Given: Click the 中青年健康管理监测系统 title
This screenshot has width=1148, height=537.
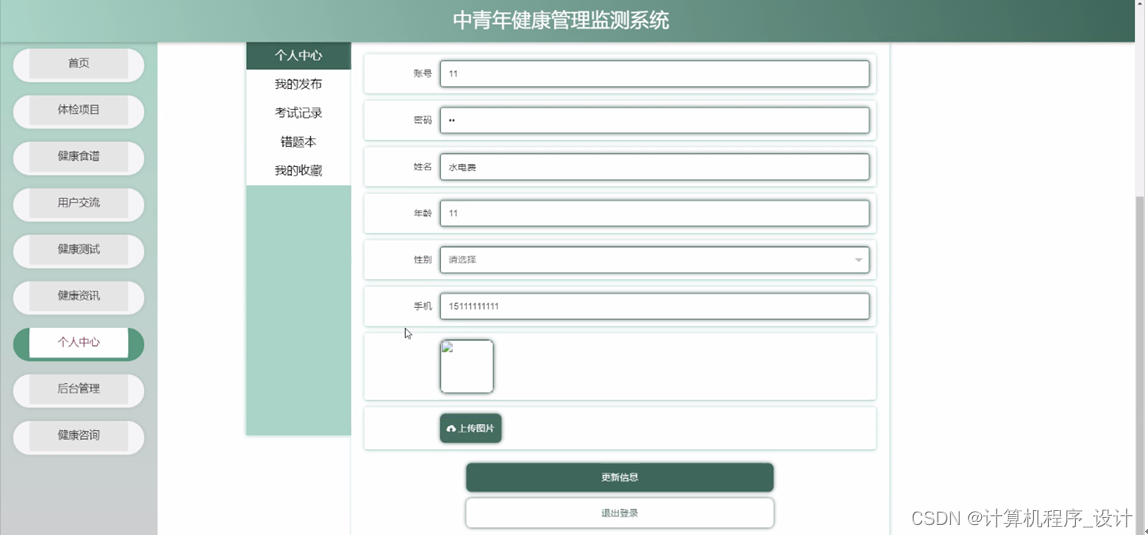Looking at the screenshot, I should pyautogui.click(x=561, y=21).
